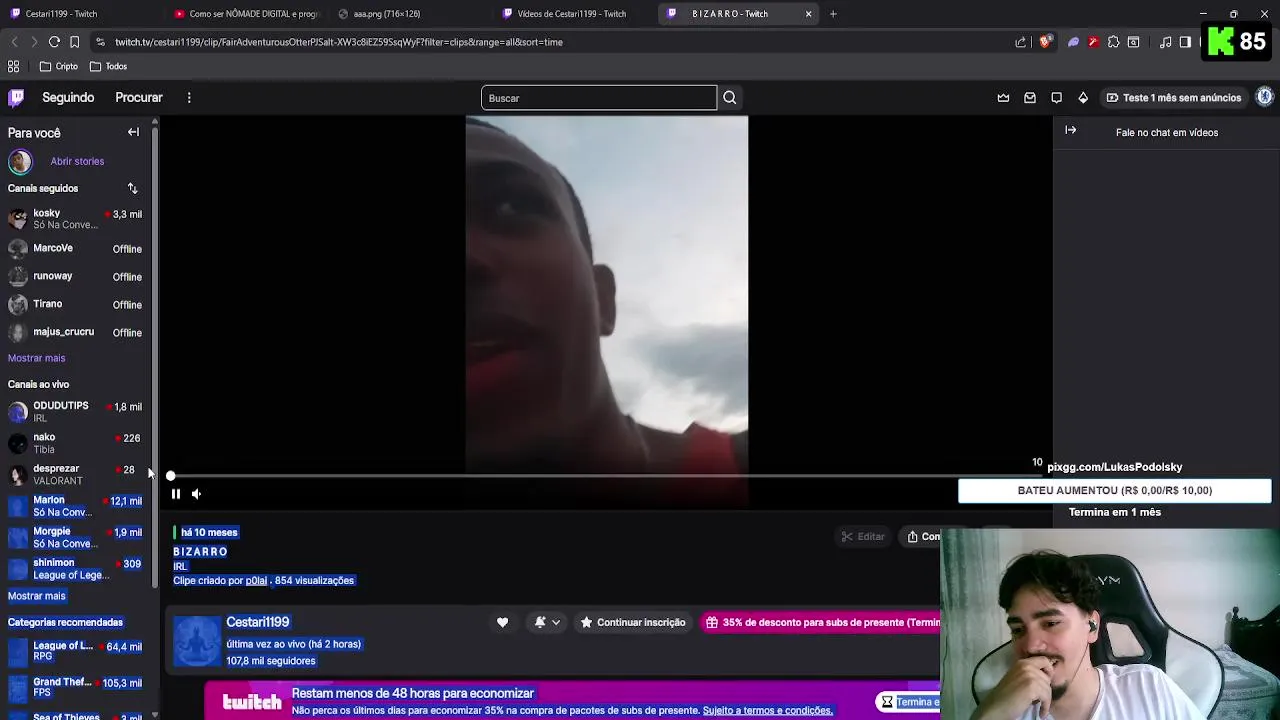Click Mostrar mais under followed channels
The height and width of the screenshot is (720, 1280).
coord(36,358)
